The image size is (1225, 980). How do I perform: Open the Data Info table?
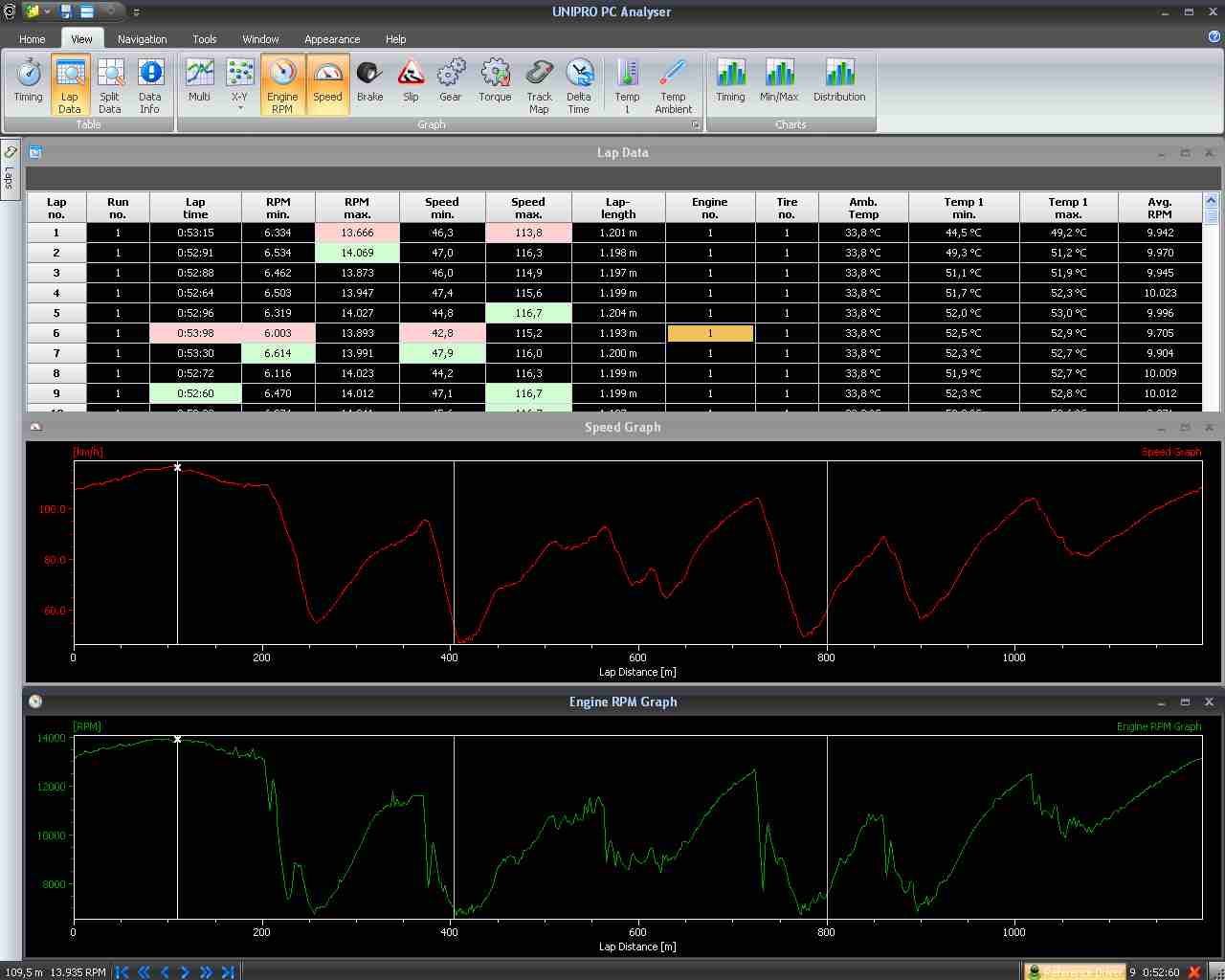pos(150,84)
